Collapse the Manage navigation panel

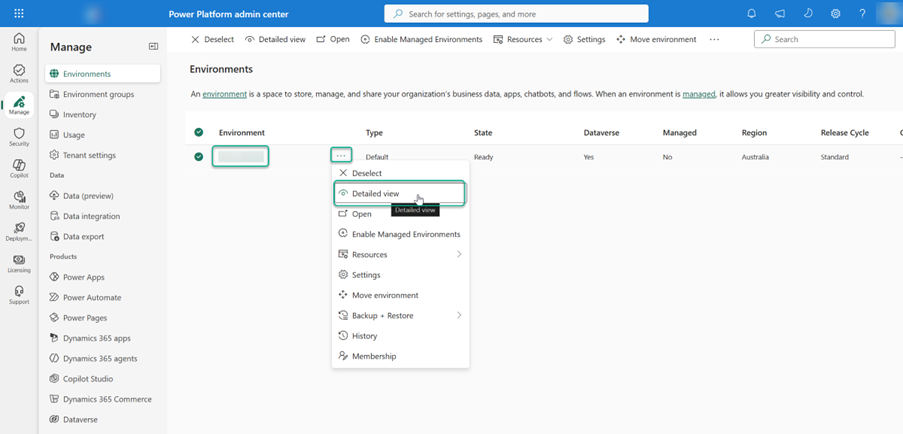[x=153, y=47]
